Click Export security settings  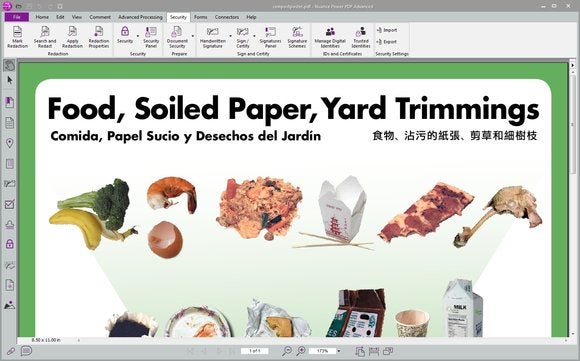387,42
